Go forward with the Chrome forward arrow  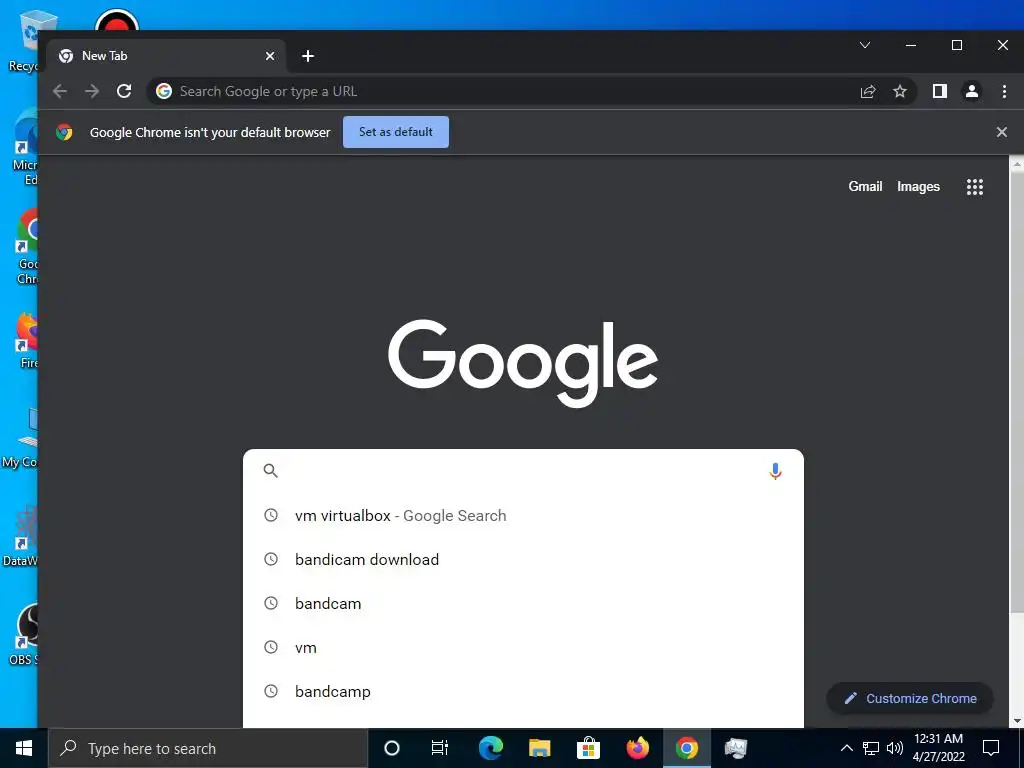tap(92, 91)
